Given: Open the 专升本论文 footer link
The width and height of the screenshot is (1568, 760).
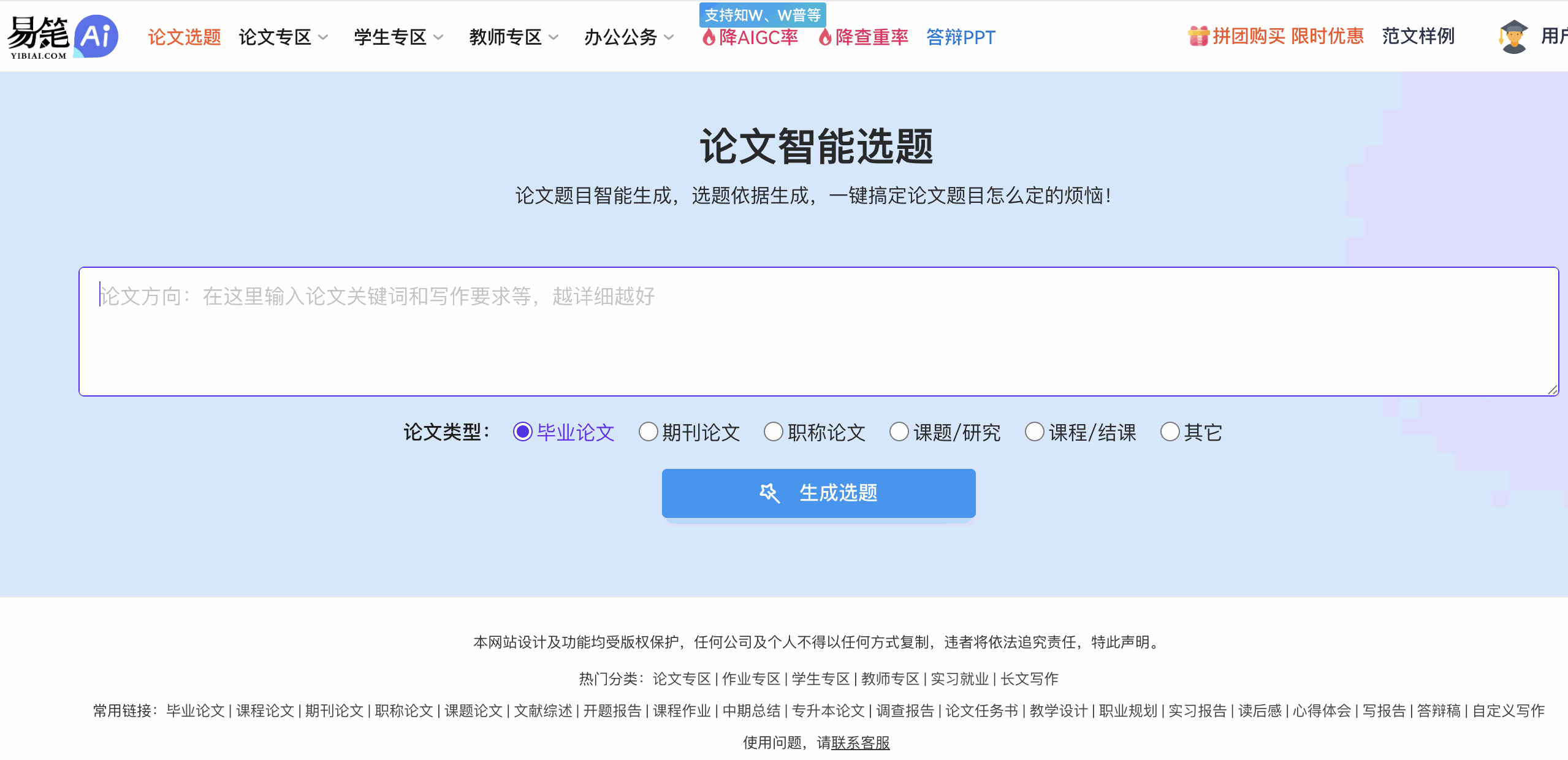Looking at the screenshot, I should pos(828,711).
